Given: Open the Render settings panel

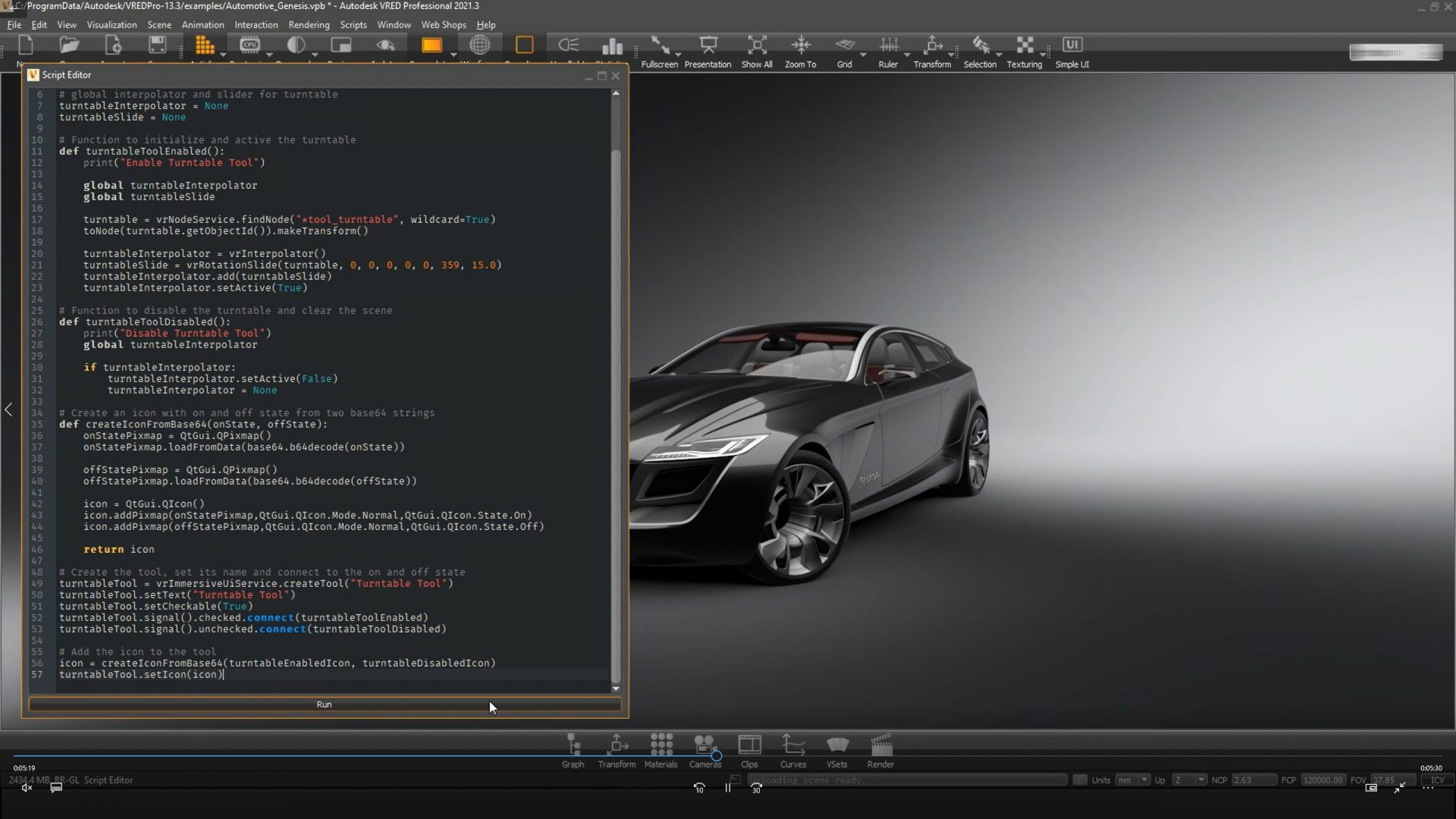Looking at the screenshot, I should tap(880, 749).
